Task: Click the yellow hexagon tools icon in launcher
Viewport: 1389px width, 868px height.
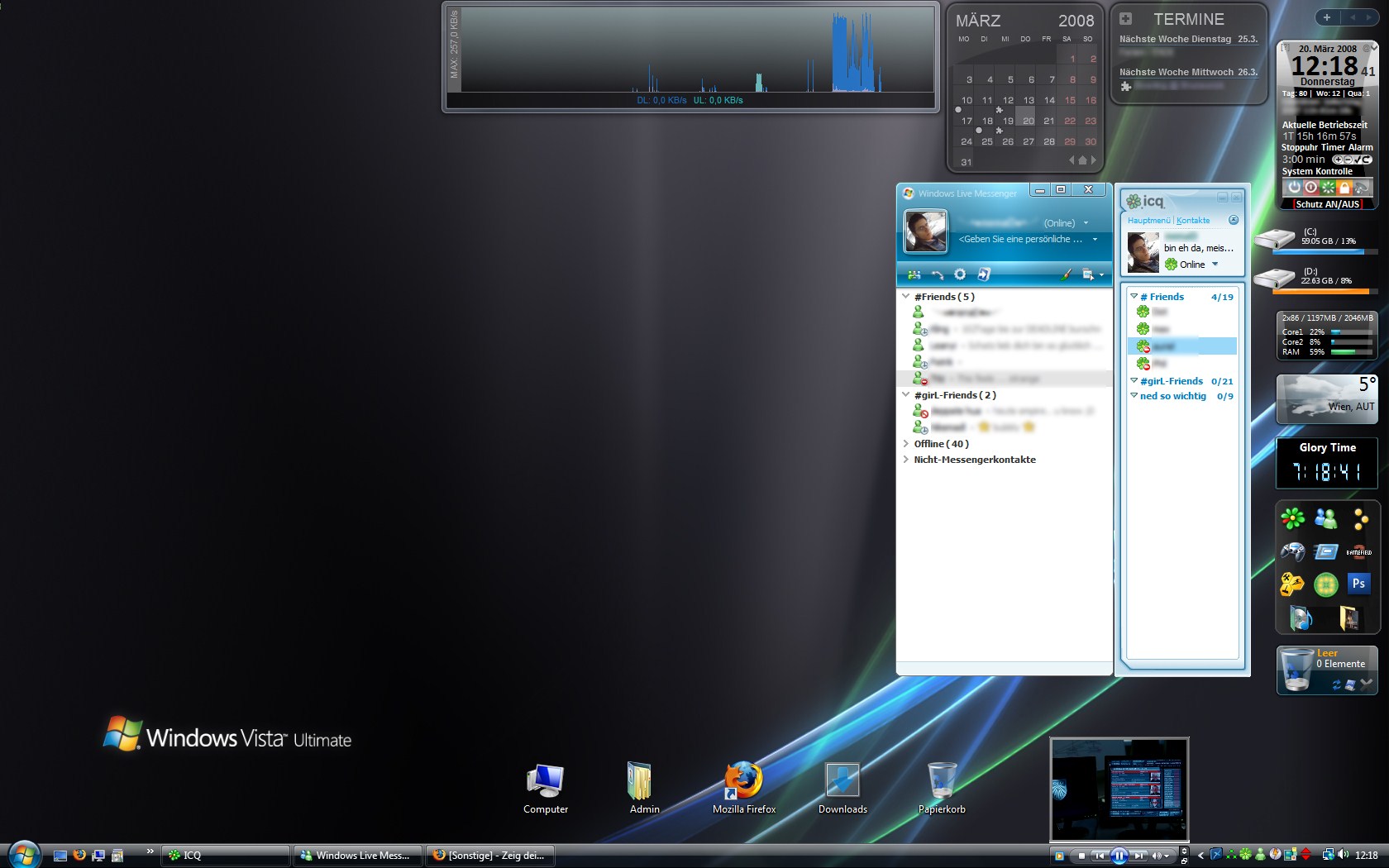Action: [x=1292, y=584]
